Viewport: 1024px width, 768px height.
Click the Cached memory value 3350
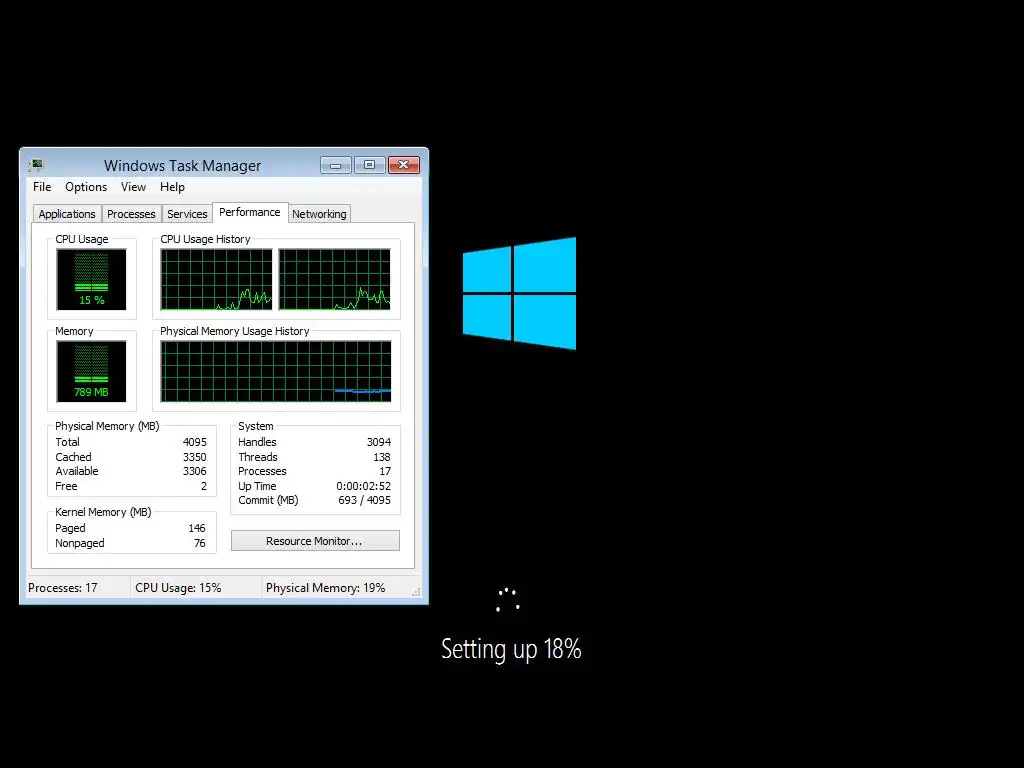click(x=195, y=457)
